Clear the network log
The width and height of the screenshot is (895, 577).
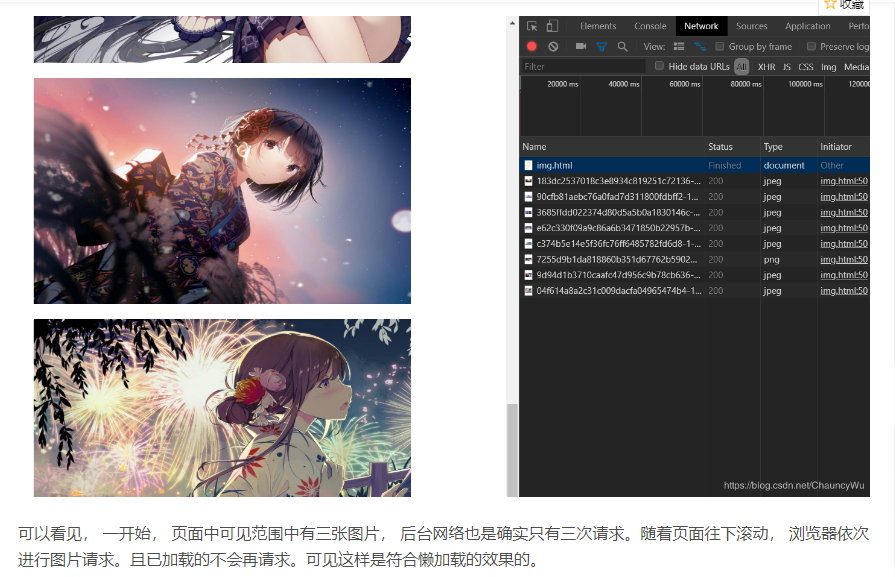[553, 47]
